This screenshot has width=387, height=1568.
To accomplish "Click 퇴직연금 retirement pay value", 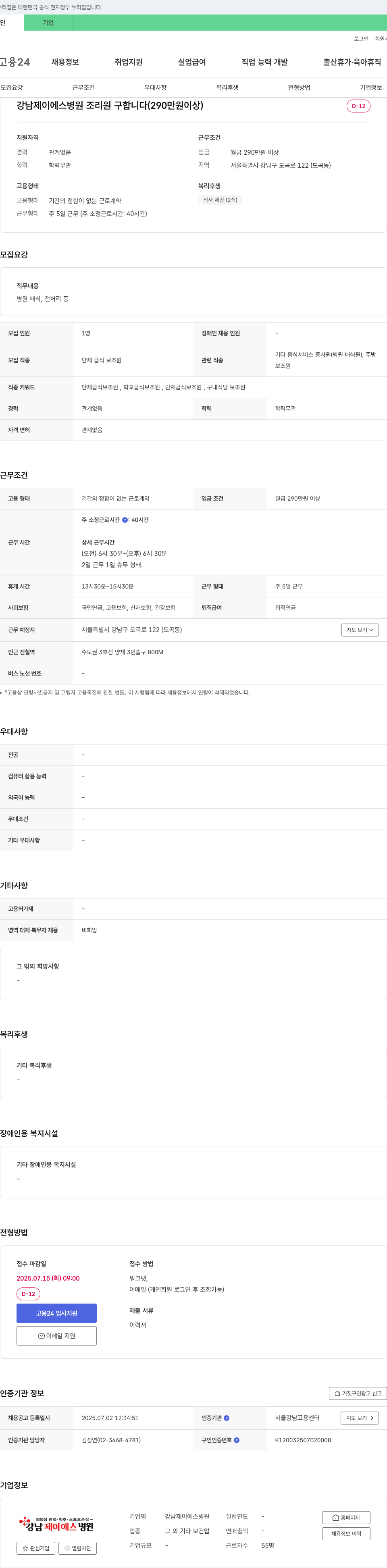I will 285,607.
